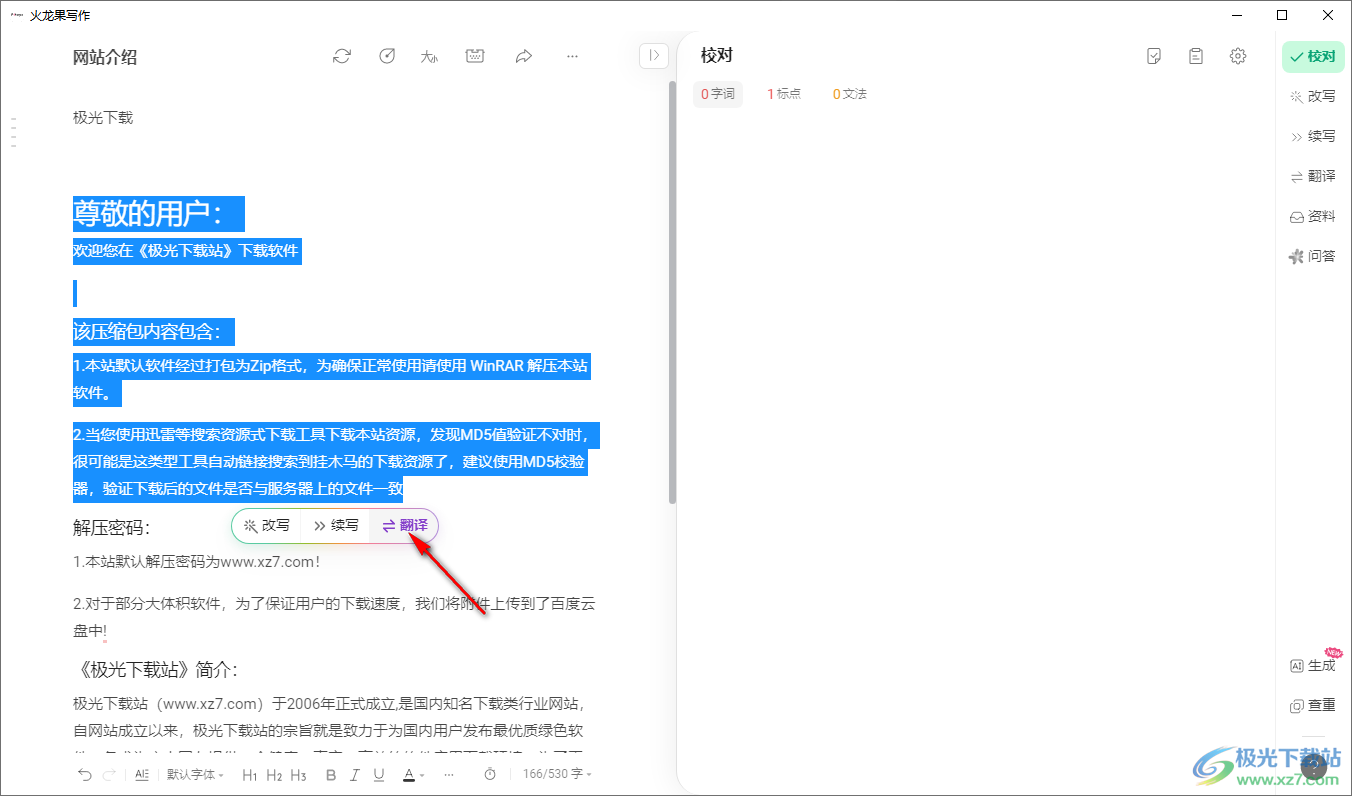Click the outline handle at left margin
This screenshot has height=796, width=1352.
14,132
